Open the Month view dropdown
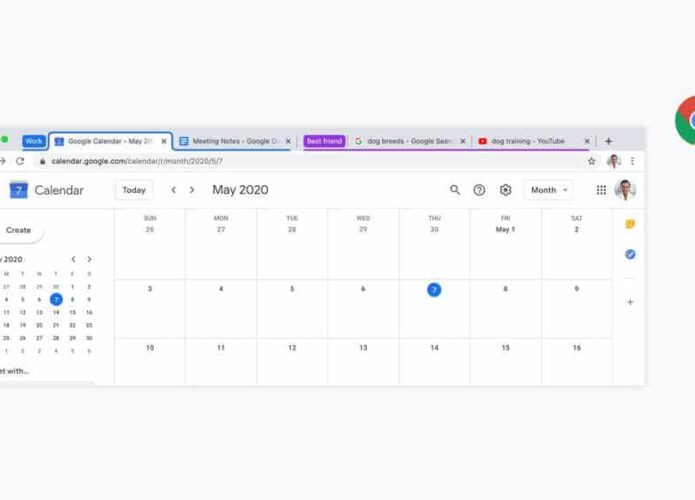695x500 pixels. click(549, 190)
